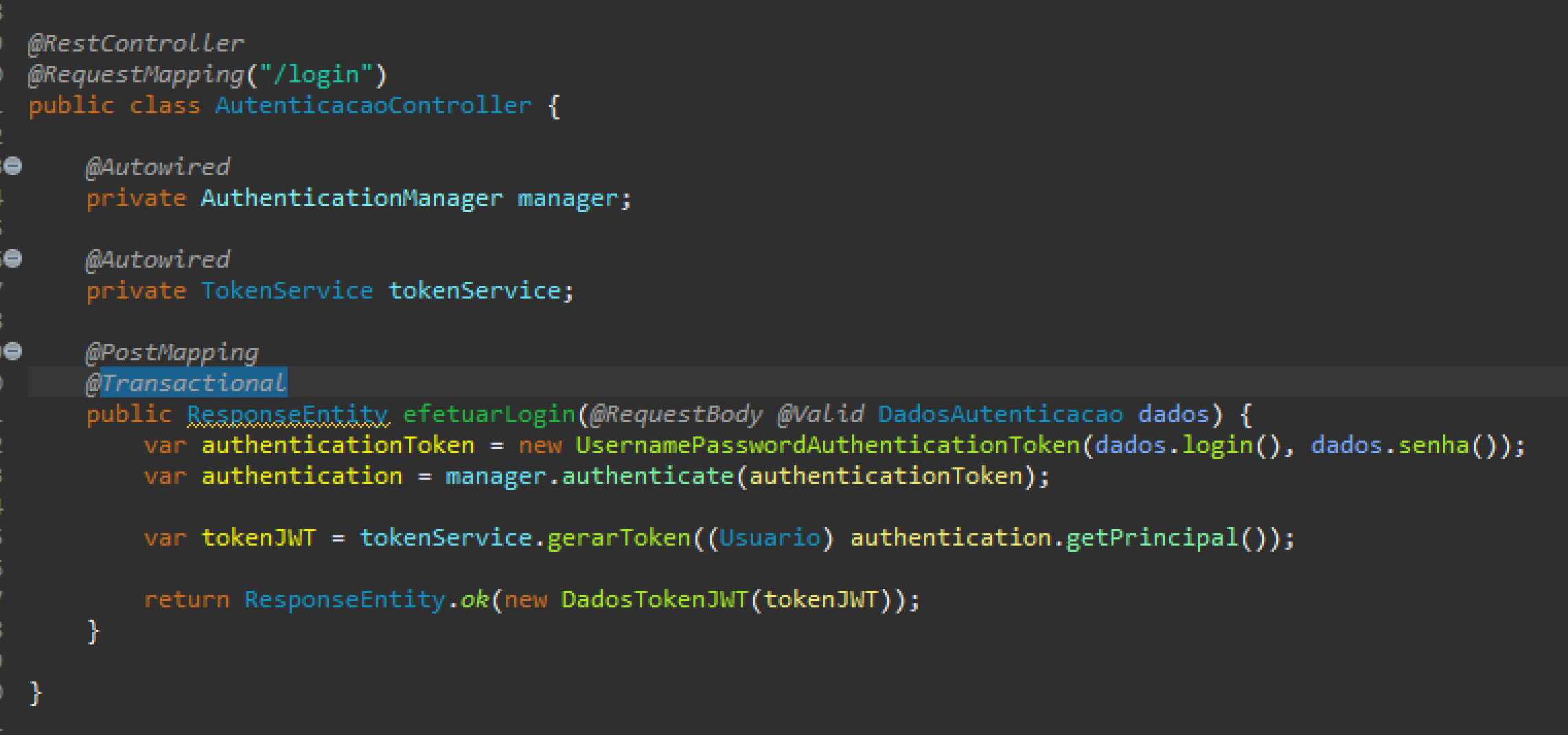Click the highlighted @Transactional annotation

click(x=186, y=383)
